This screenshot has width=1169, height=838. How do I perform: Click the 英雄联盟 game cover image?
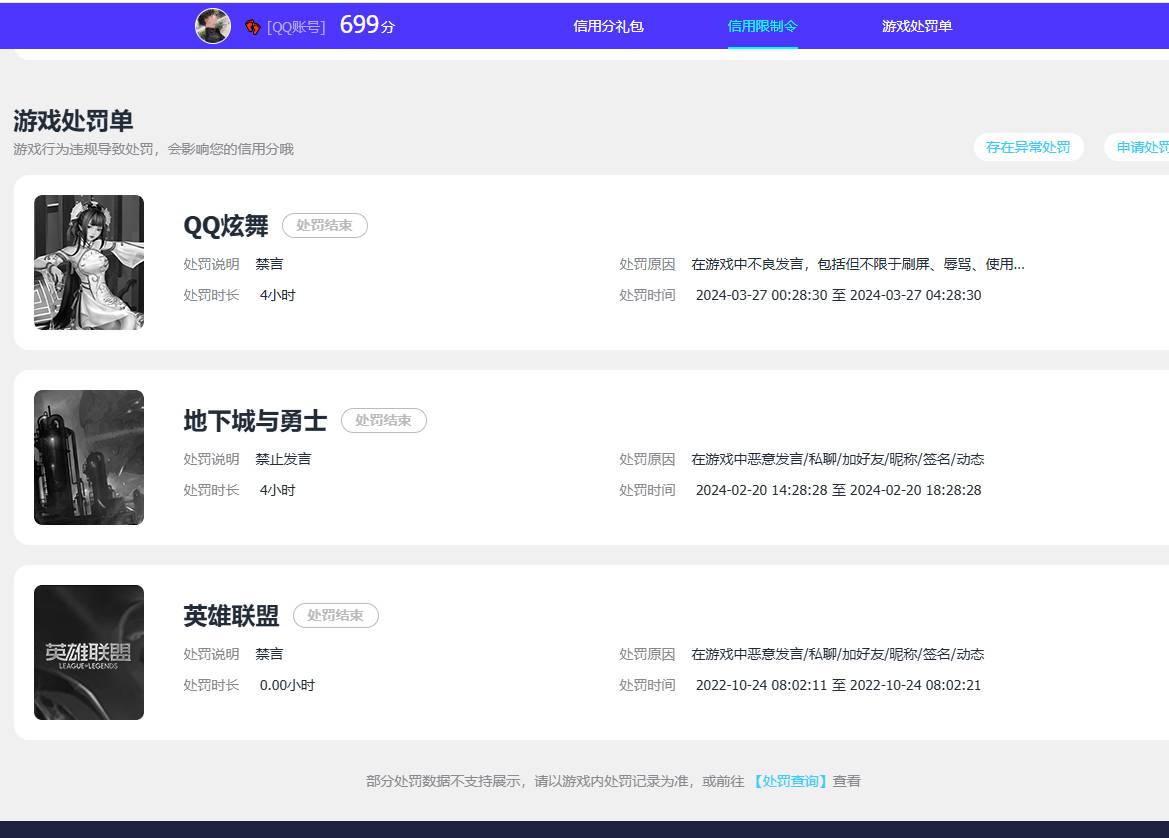(x=88, y=651)
